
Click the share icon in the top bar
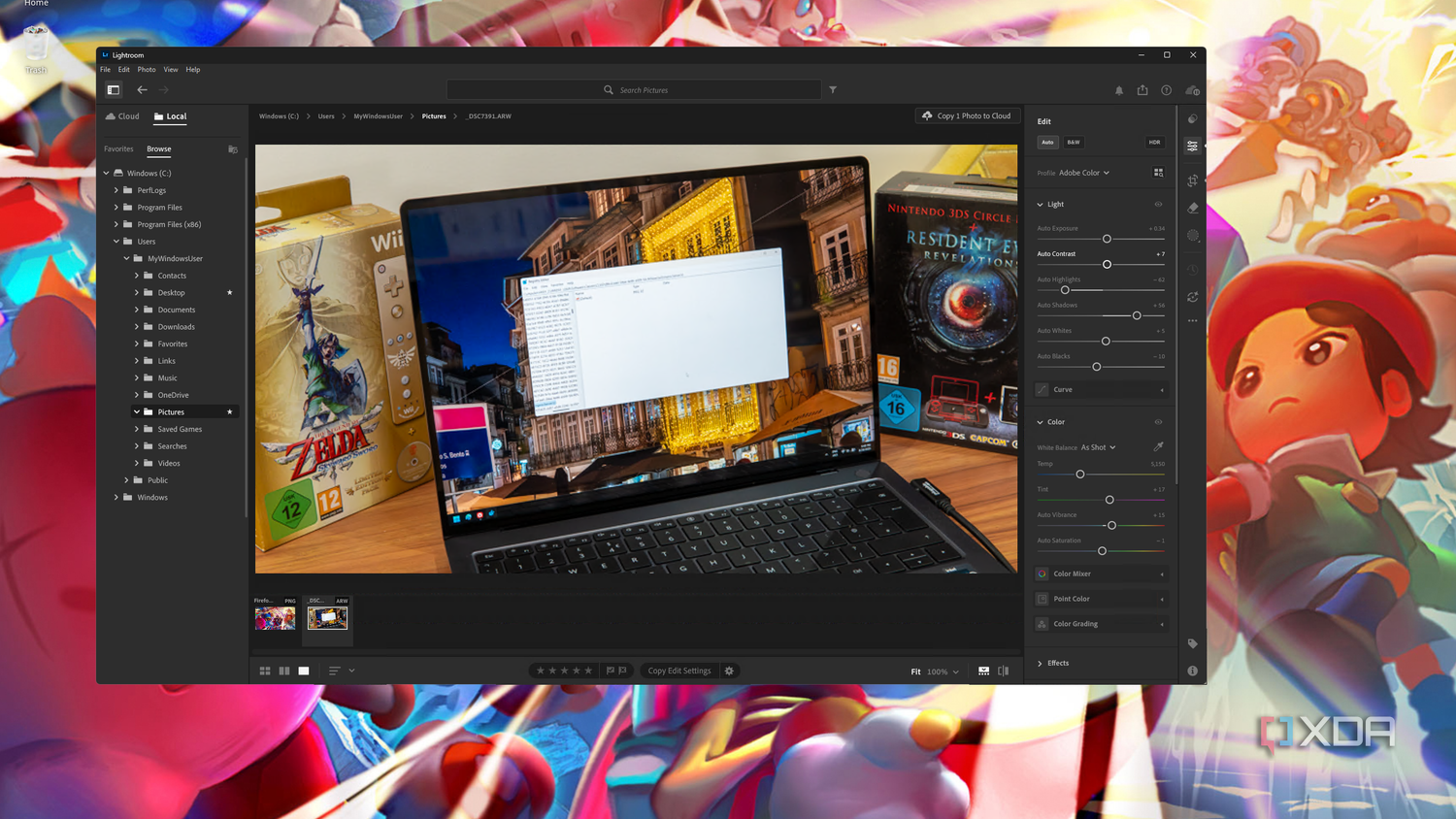point(1142,89)
